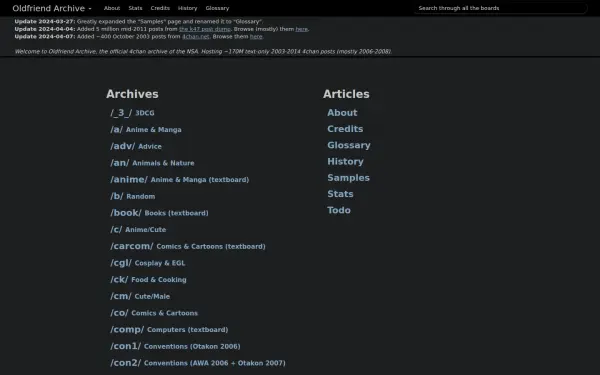This screenshot has width=600, height=375.
Task: Follow the 'here' link in the 2024-04-04 update
Action: [x=302, y=29]
